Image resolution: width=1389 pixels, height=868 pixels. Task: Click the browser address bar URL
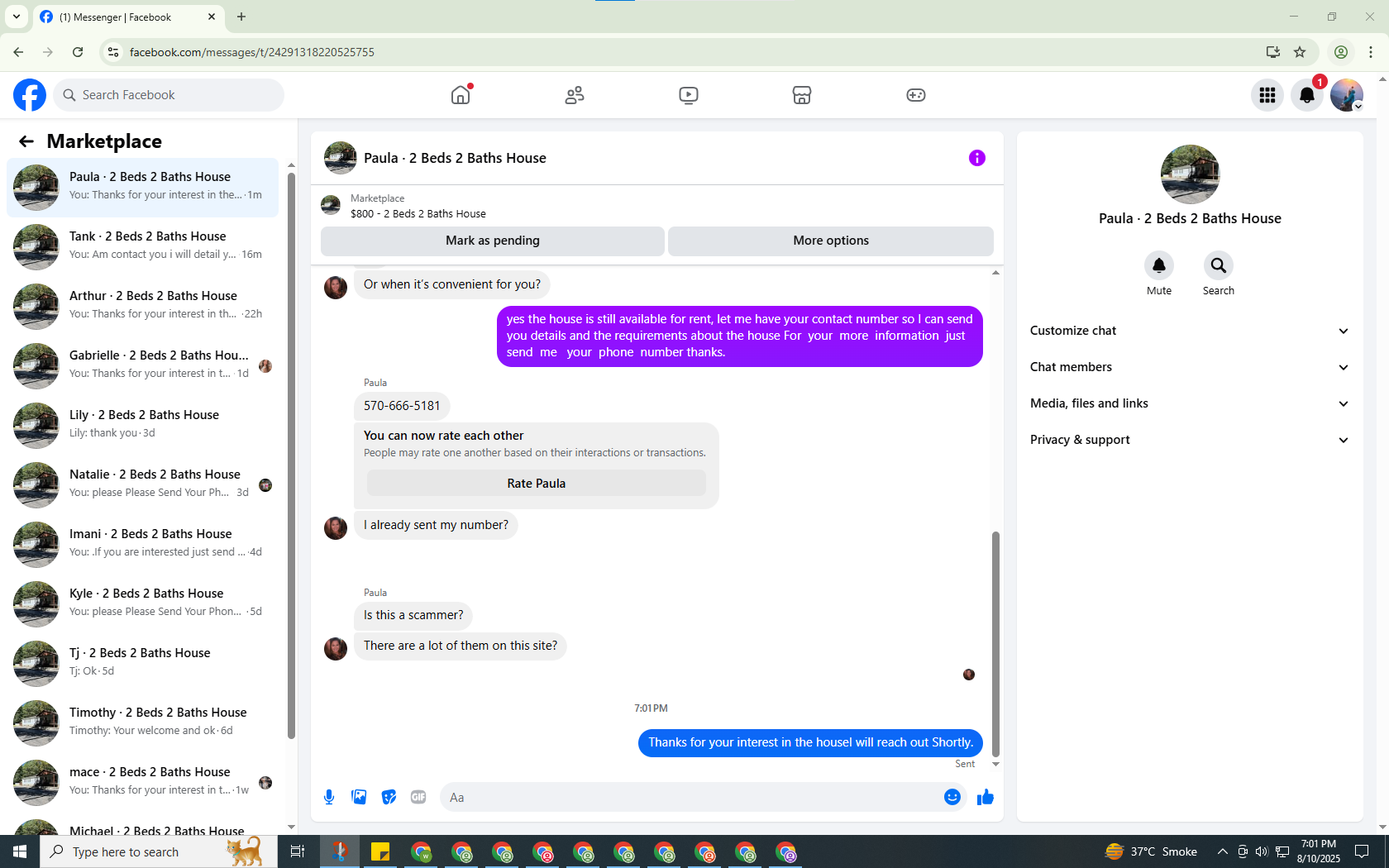click(x=252, y=52)
